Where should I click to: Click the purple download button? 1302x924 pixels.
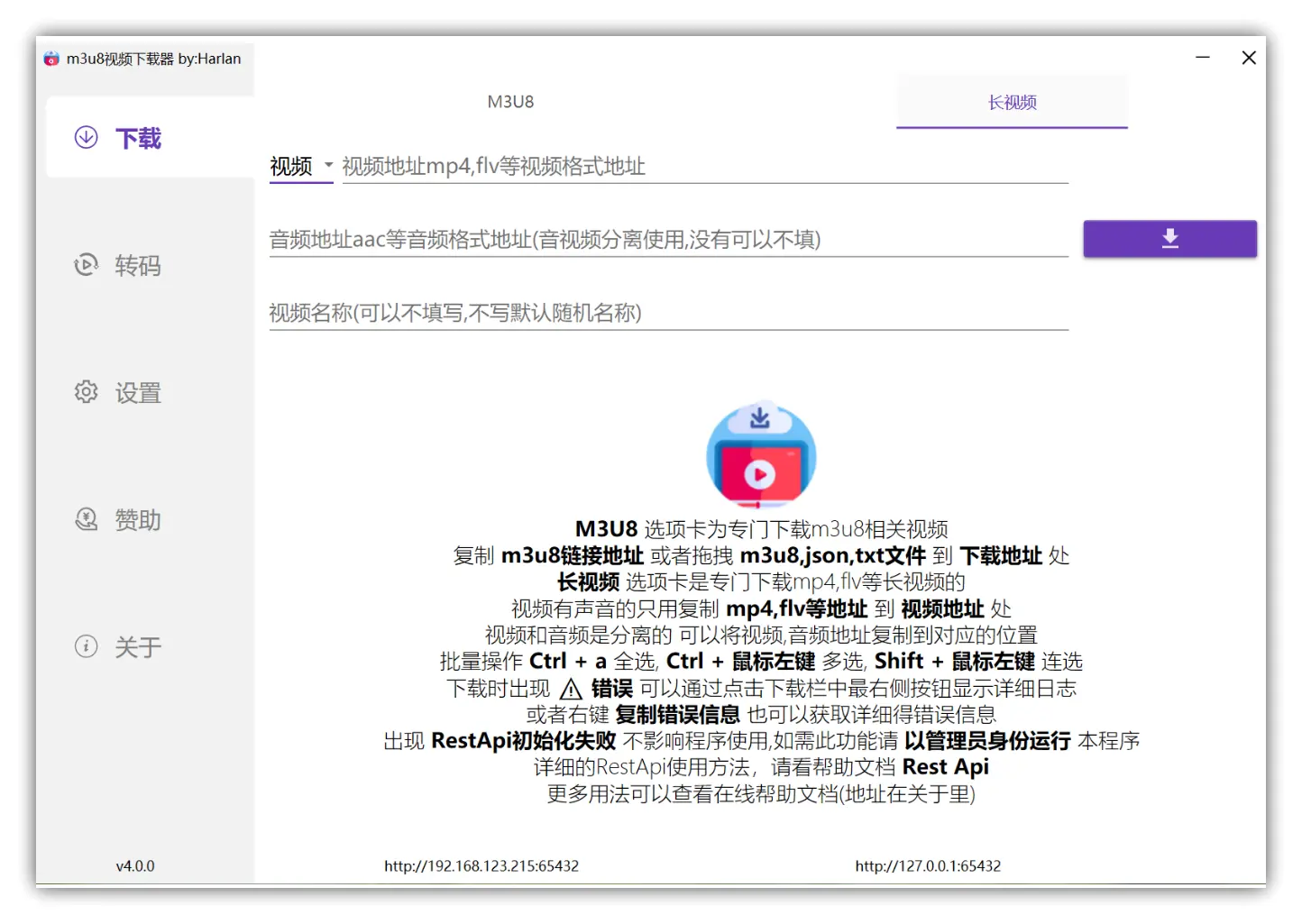[x=1169, y=239]
